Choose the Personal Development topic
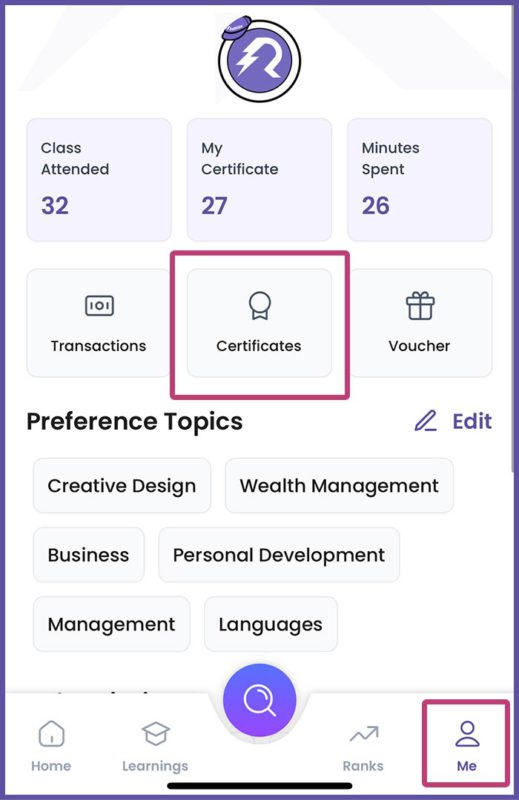The height and width of the screenshot is (800, 519). click(279, 555)
